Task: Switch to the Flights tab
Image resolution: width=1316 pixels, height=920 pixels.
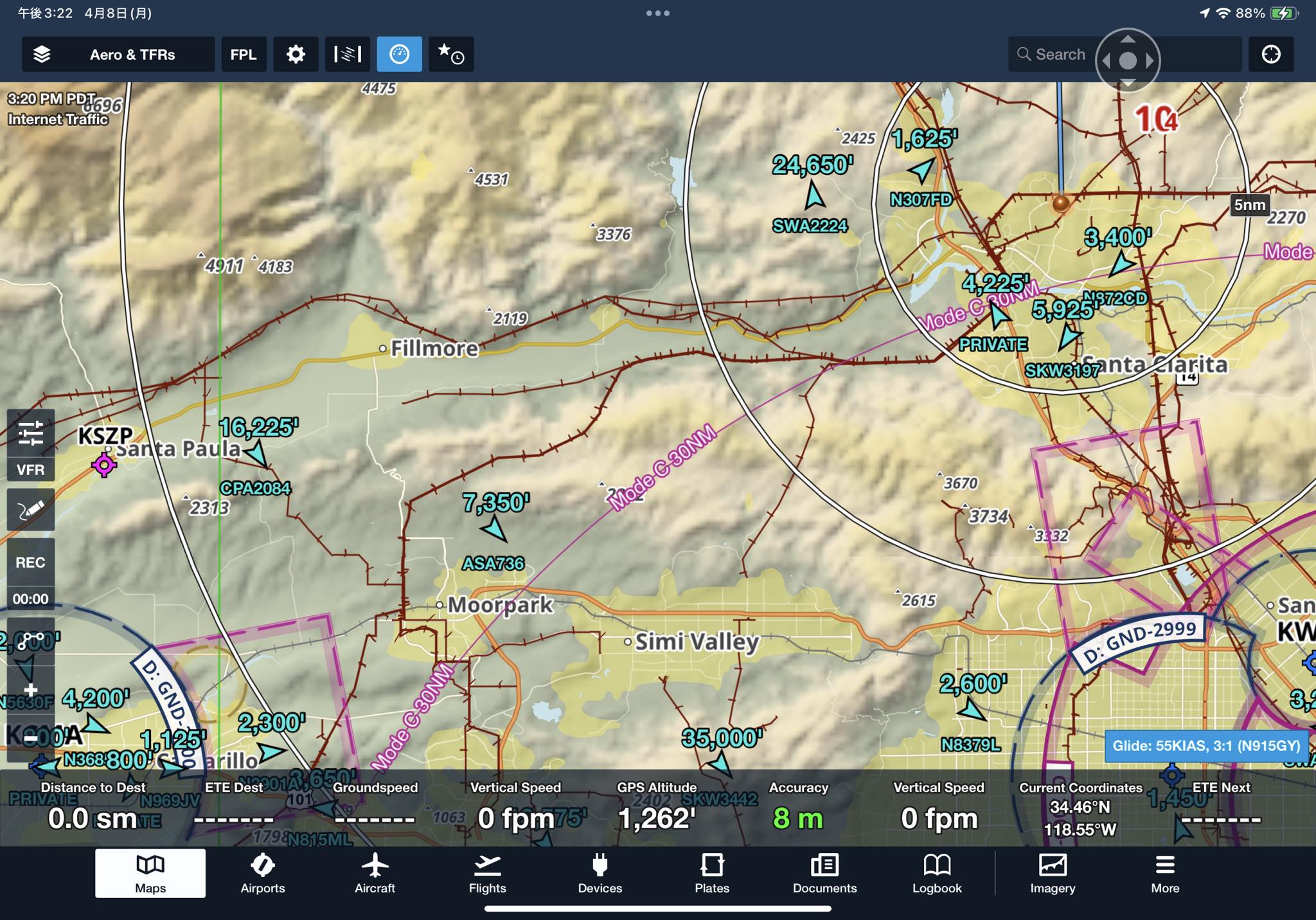Action: [x=488, y=874]
